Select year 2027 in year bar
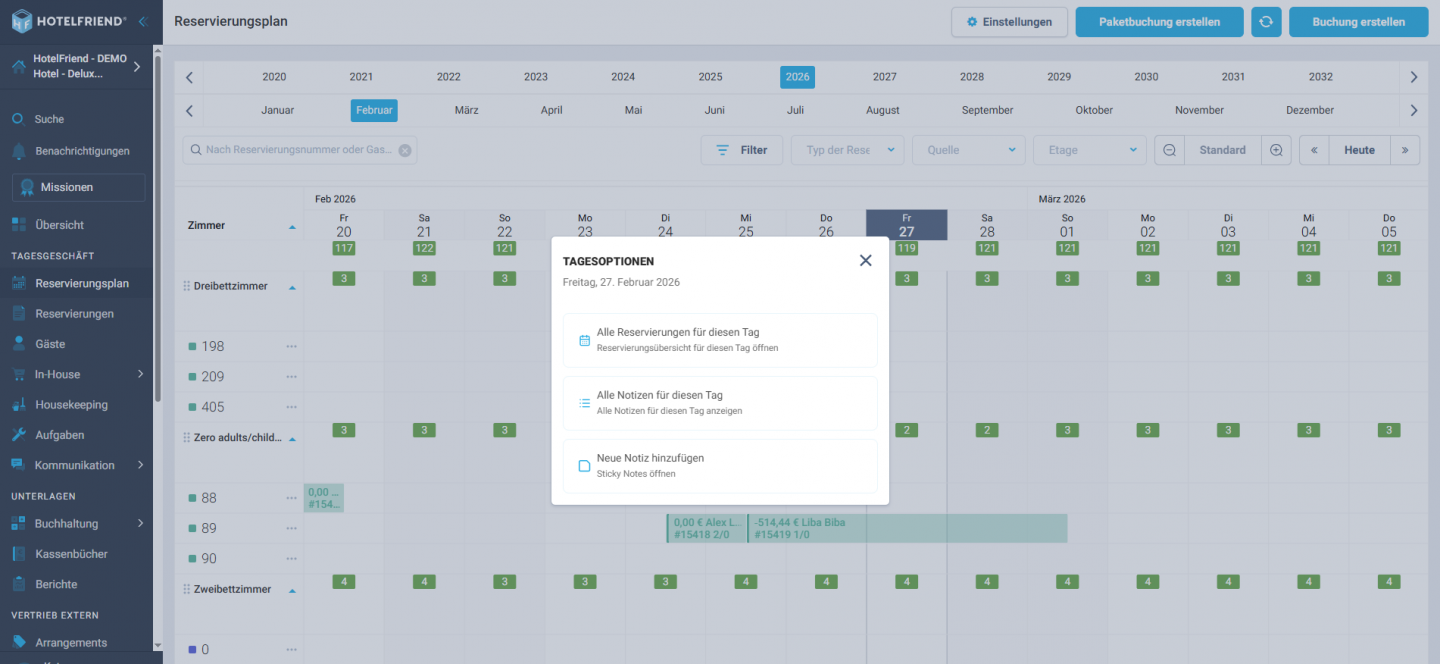 tap(884, 77)
